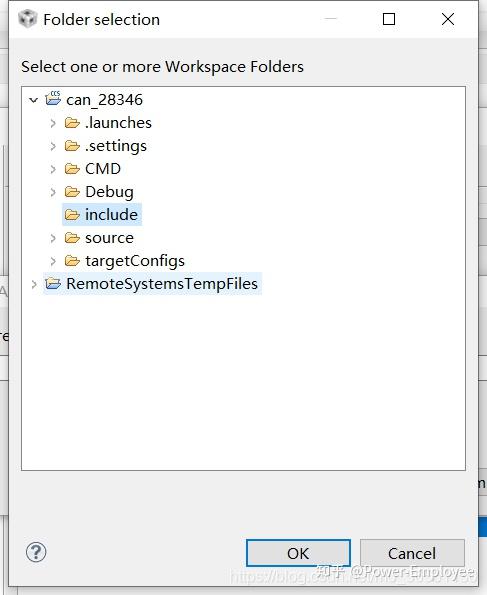Viewport: 487px width, 595px height.
Task: Click the source folder icon
Action: 72,238
